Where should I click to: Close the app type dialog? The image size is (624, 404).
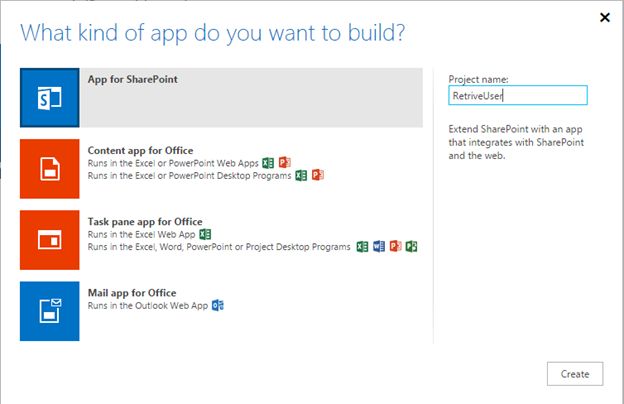tap(604, 17)
